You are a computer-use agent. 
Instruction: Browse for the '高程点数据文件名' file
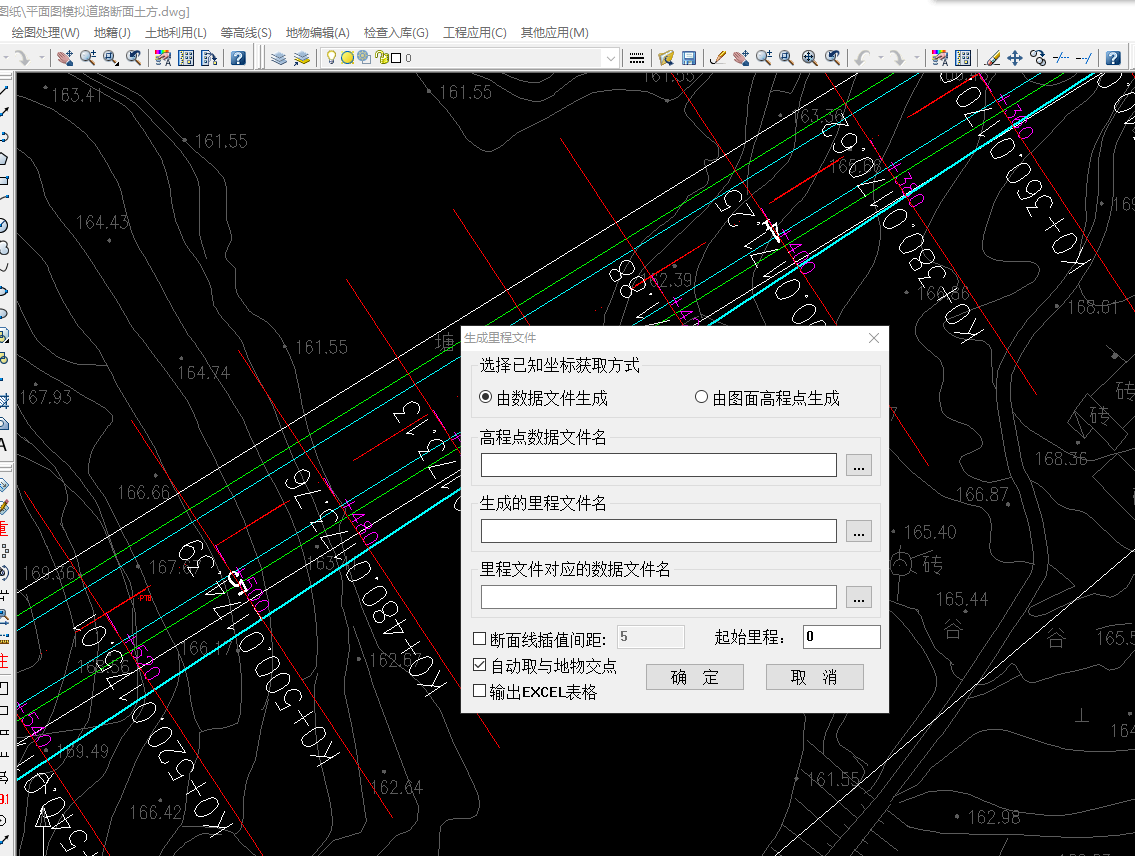[x=858, y=465]
